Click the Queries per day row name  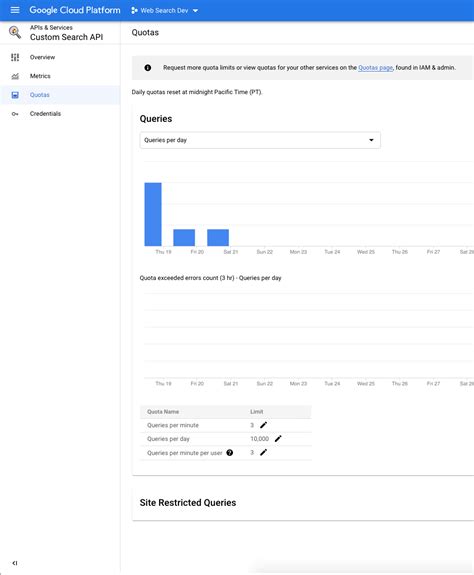coord(168,439)
